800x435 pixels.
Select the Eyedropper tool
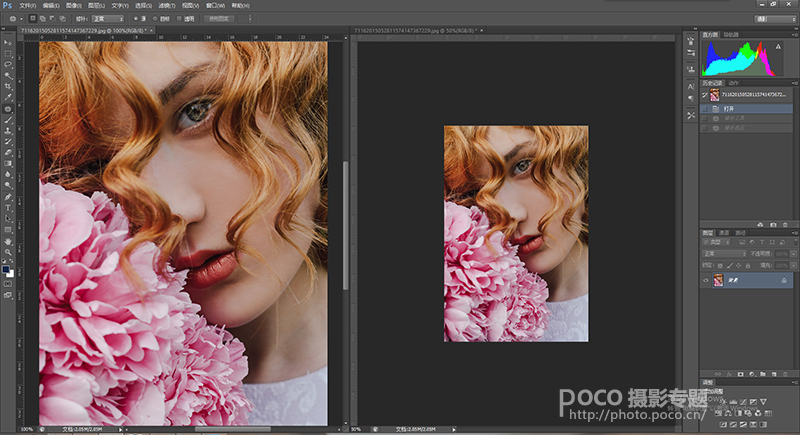(8, 97)
